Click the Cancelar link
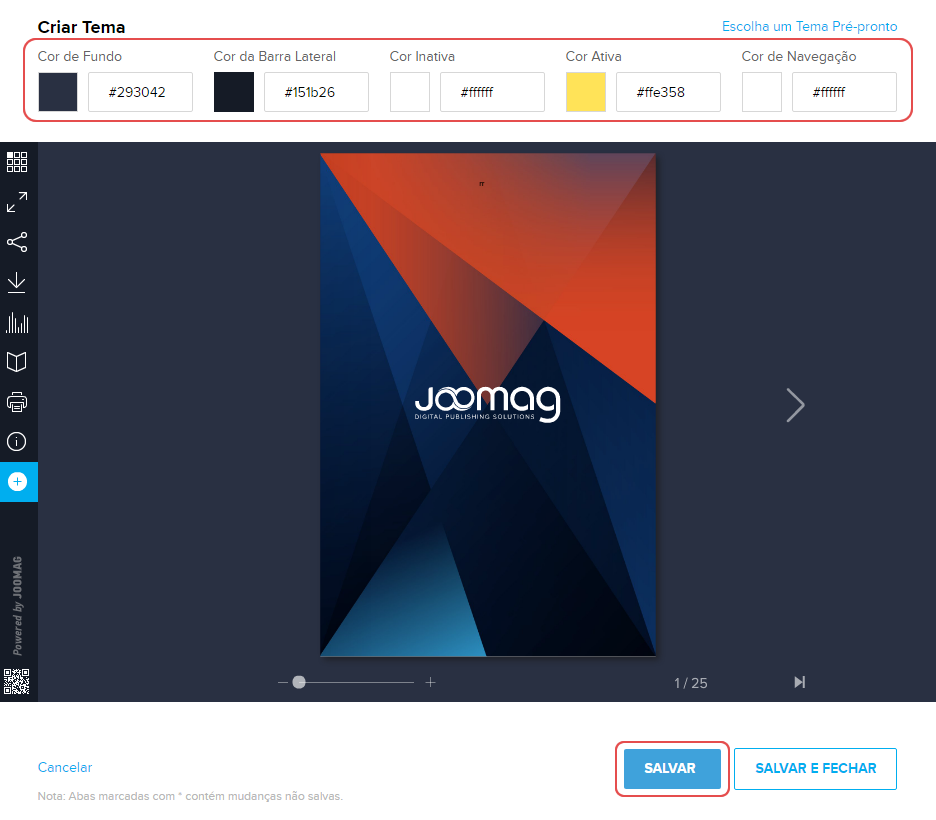The height and width of the screenshot is (820, 936). coord(65,767)
